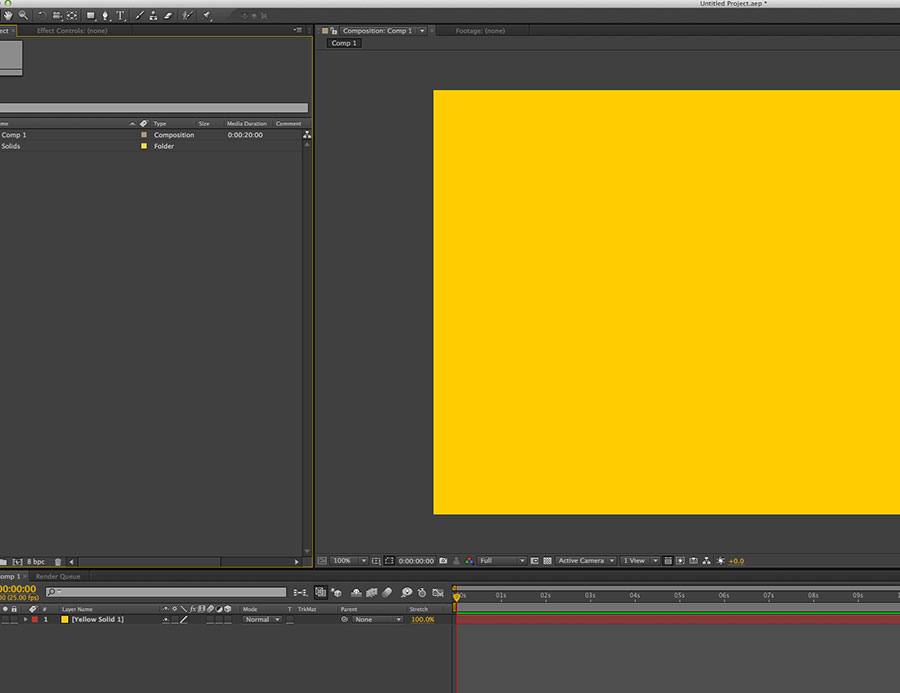
Task: Select the Eraser tool
Action: pos(168,16)
